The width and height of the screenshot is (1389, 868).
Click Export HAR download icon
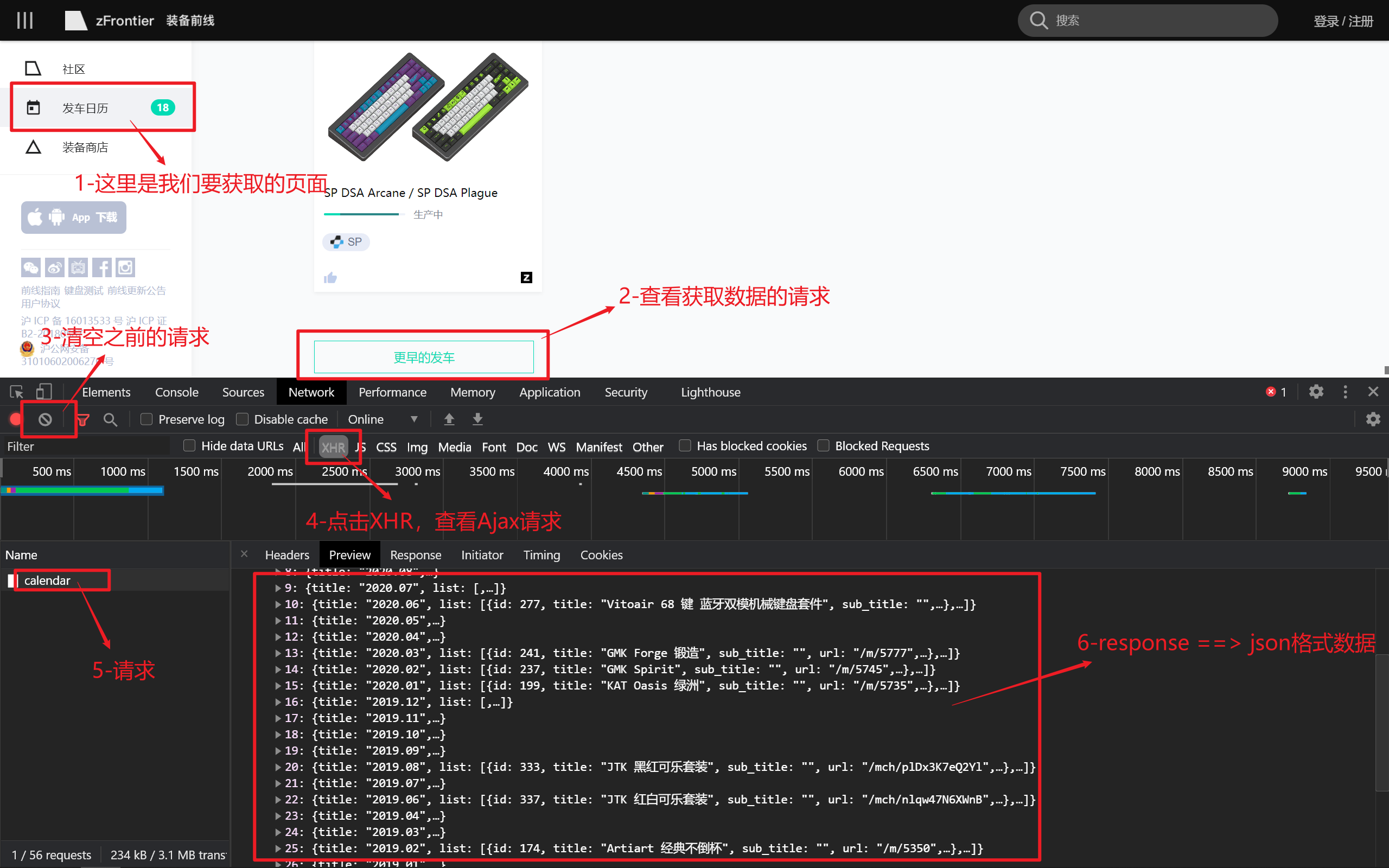tap(477, 420)
